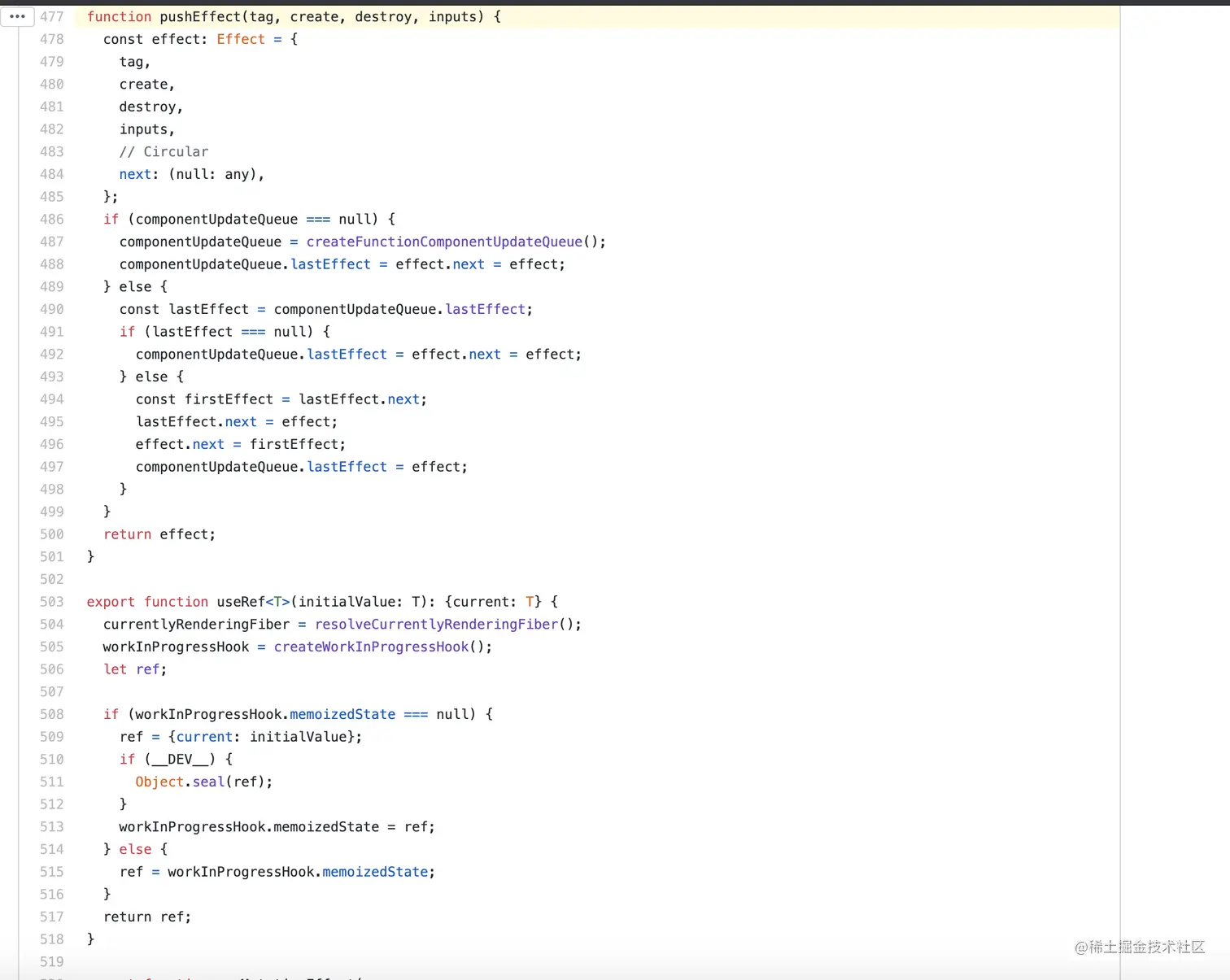Screen dimensions: 1230x980
Task: Click 'const lastEffect = componentUpdateQueue.lastEffect;' line
Action: 326,309
